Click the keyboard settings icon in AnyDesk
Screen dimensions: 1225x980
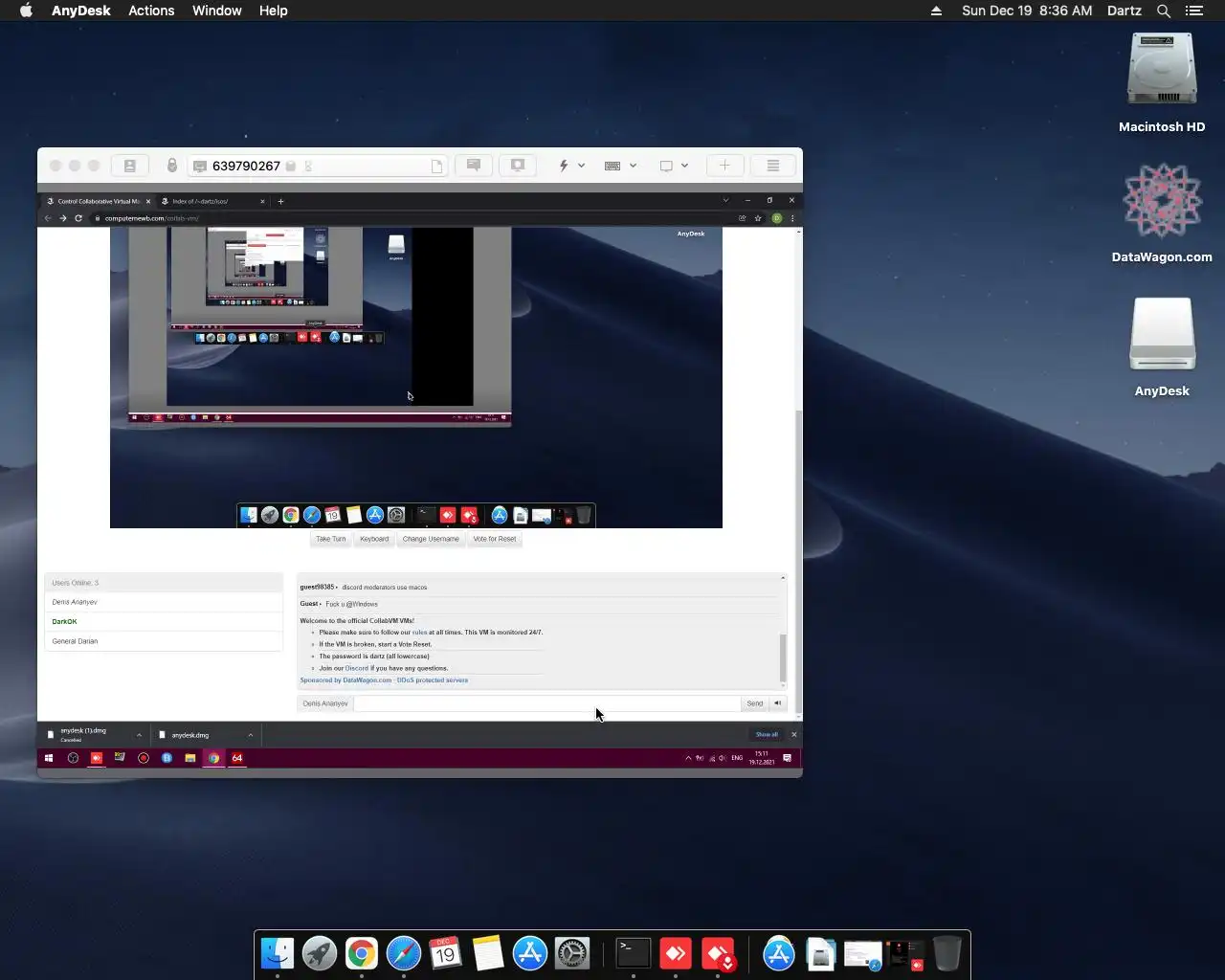coord(612,166)
